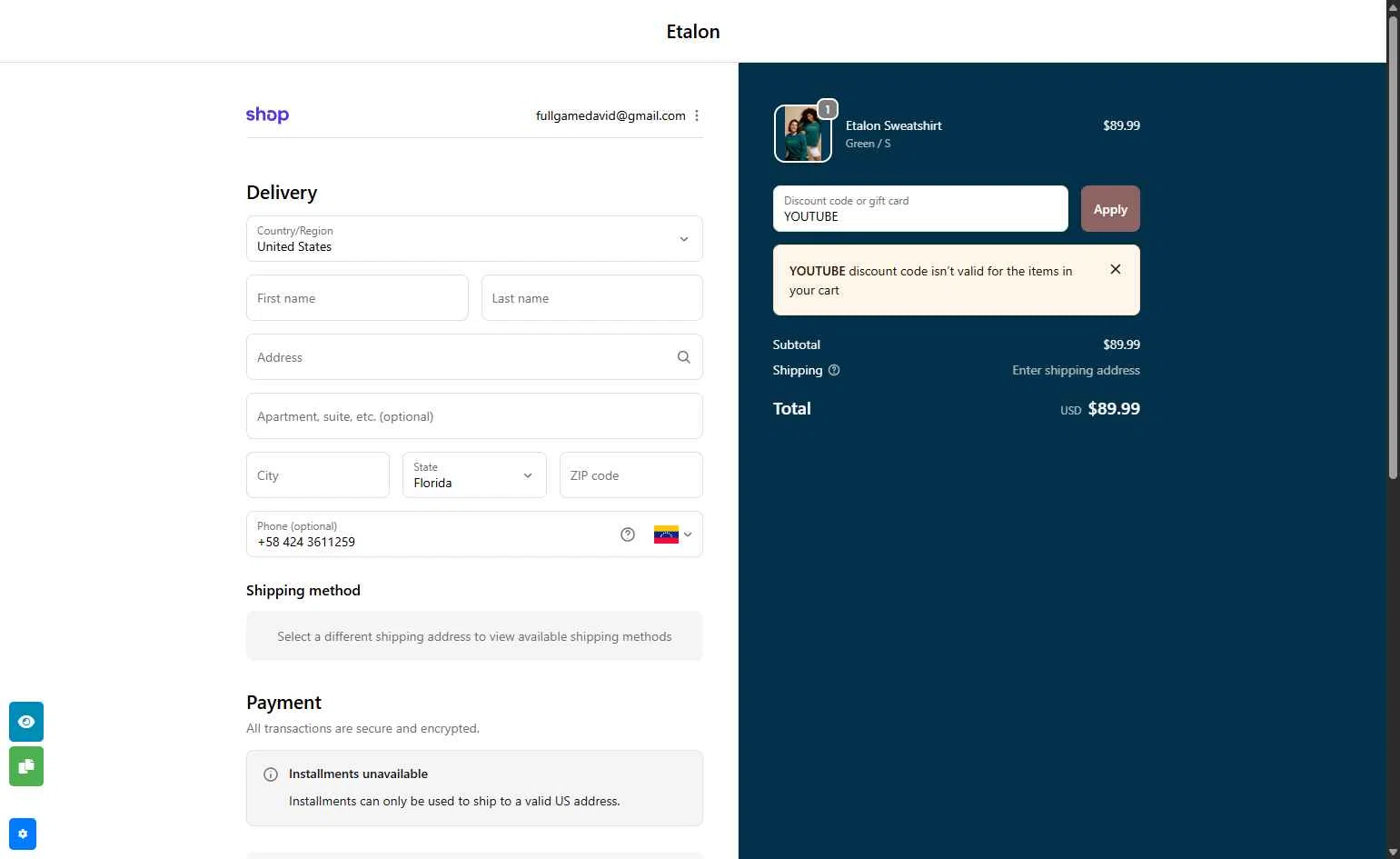
Task: Open the account options three-dot menu
Action: coord(697,115)
